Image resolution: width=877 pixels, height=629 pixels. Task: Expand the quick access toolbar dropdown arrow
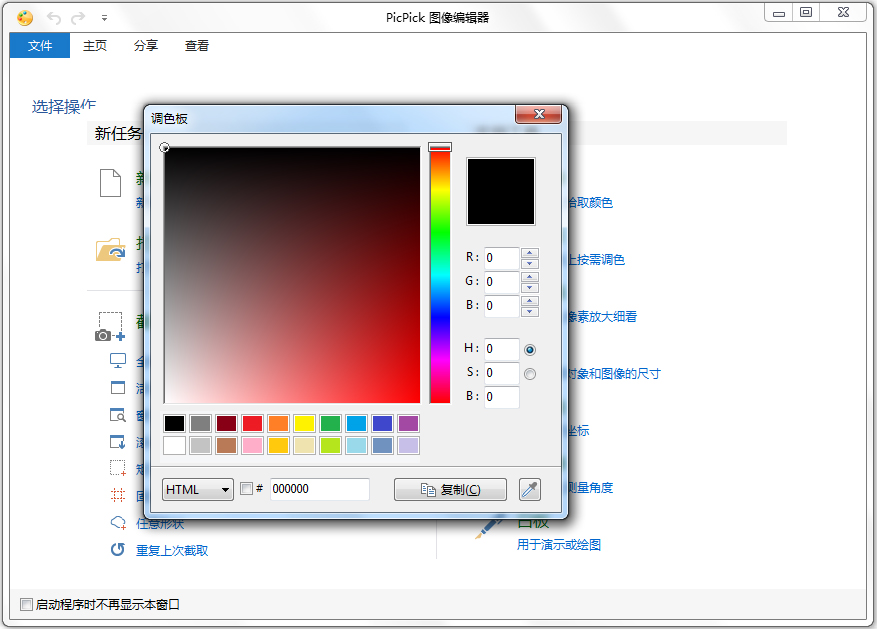pos(105,18)
